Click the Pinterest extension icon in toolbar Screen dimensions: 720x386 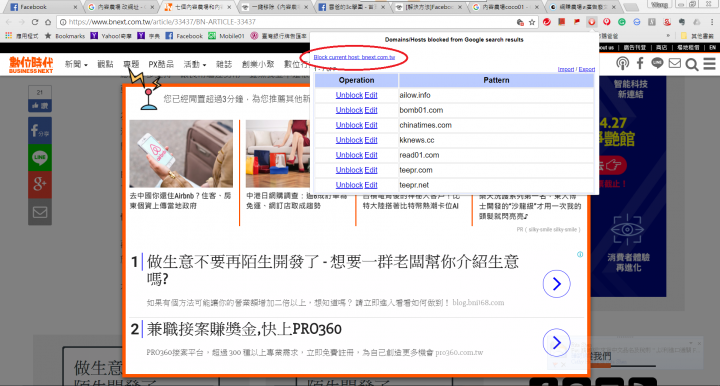[x=607, y=22]
